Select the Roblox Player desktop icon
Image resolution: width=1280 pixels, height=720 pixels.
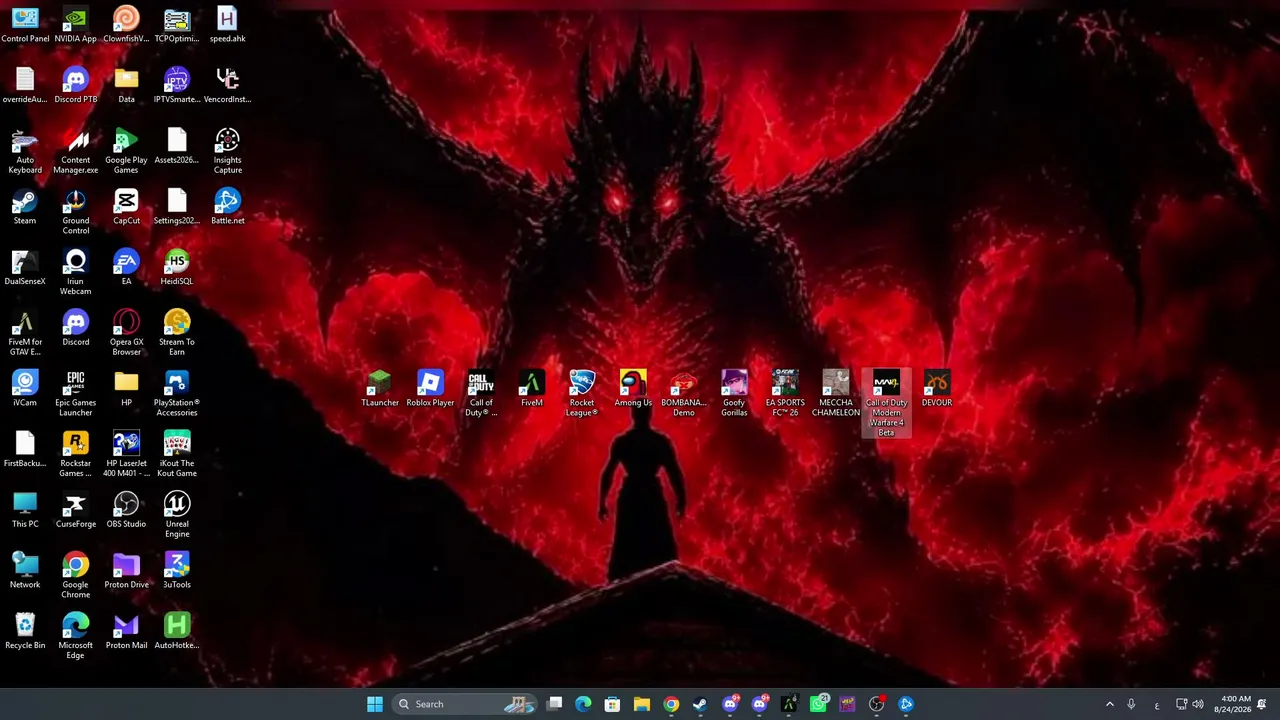click(x=430, y=390)
